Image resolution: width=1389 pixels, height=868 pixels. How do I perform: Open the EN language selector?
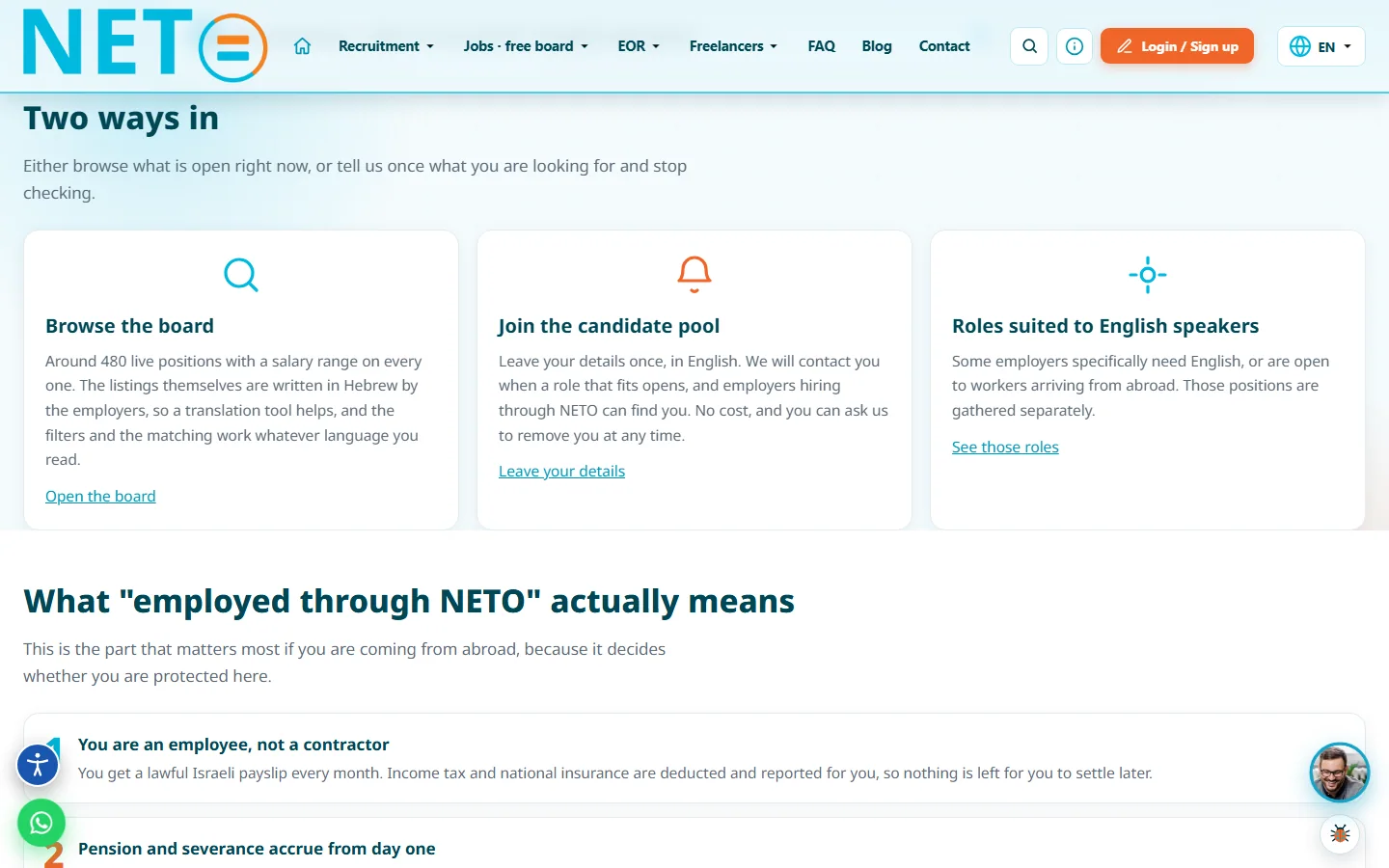point(1321,46)
